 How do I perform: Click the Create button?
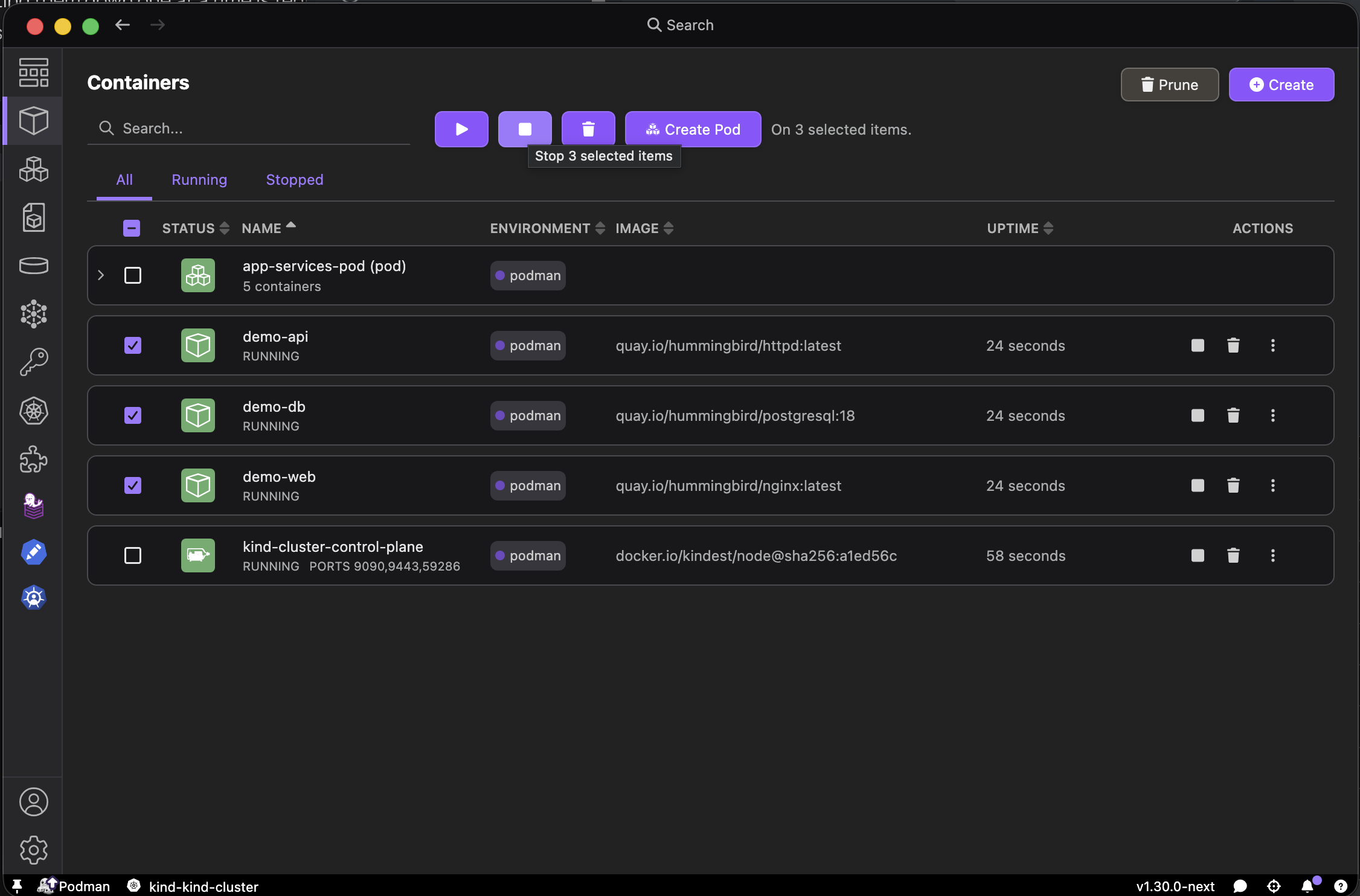point(1281,85)
